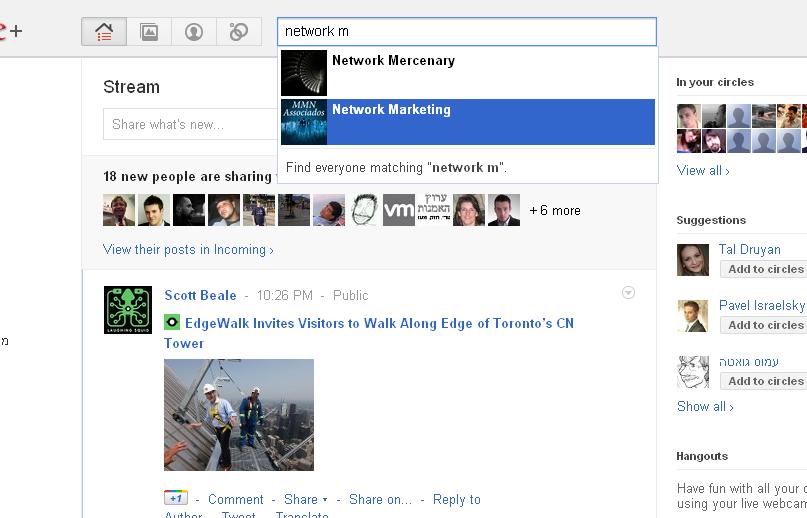The height and width of the screenshot is (518, 807).
Task: Click 'Share on...' link
Action: (x=380, y=499)
